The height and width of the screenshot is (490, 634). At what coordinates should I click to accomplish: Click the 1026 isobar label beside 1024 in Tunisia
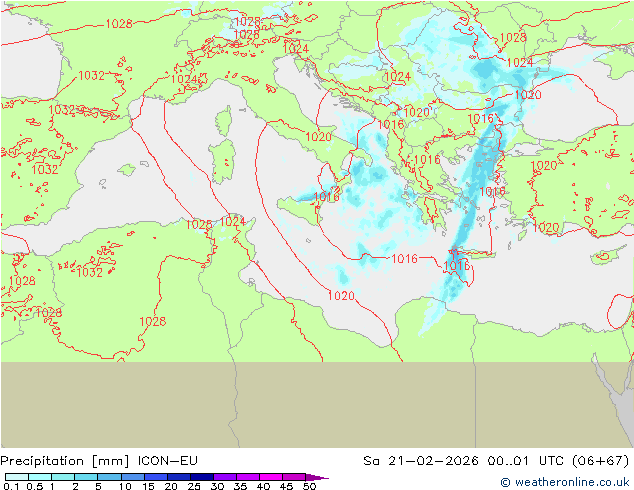[x=199, y=224]
